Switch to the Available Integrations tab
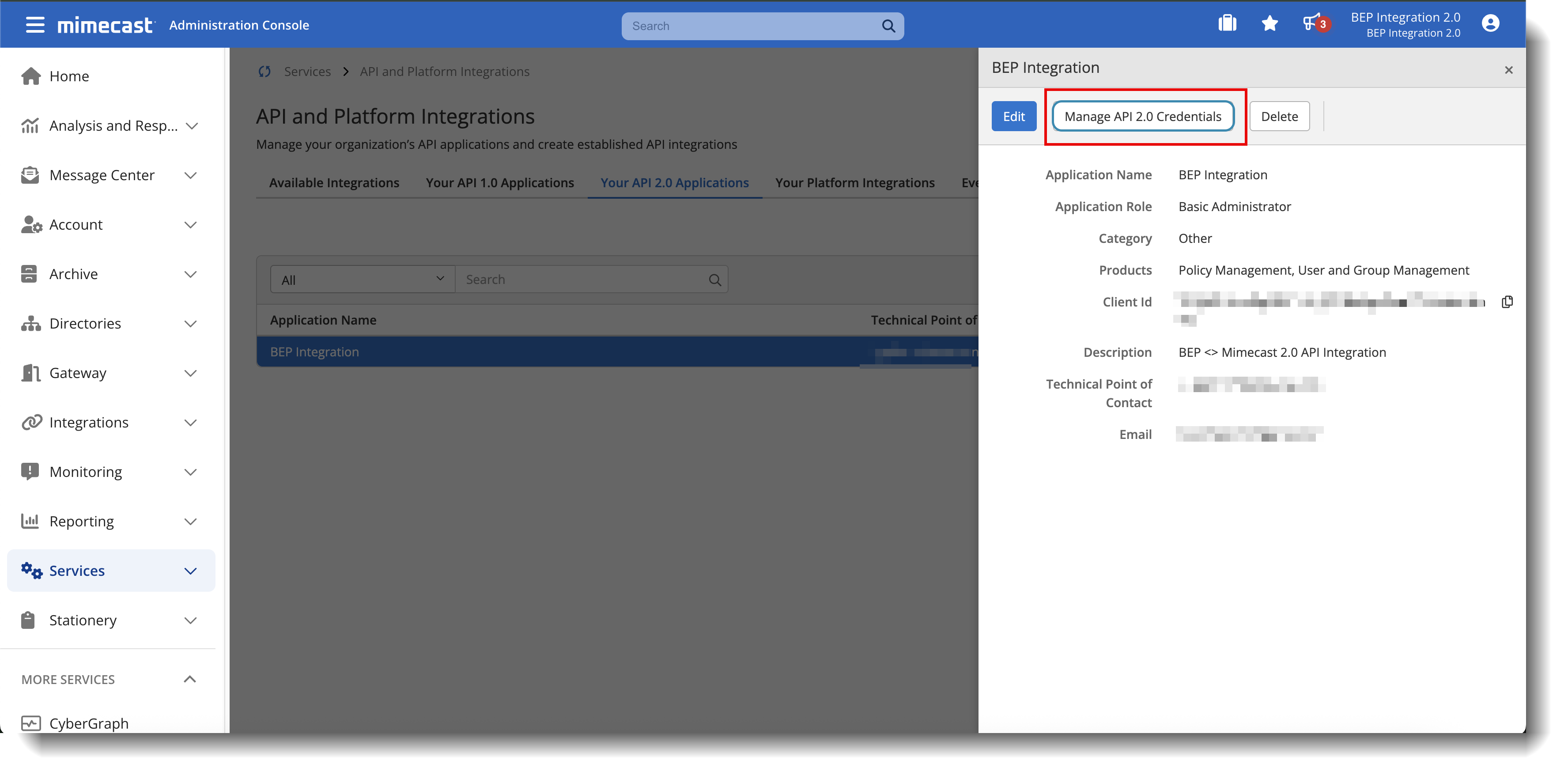 [x=333, y=182]
